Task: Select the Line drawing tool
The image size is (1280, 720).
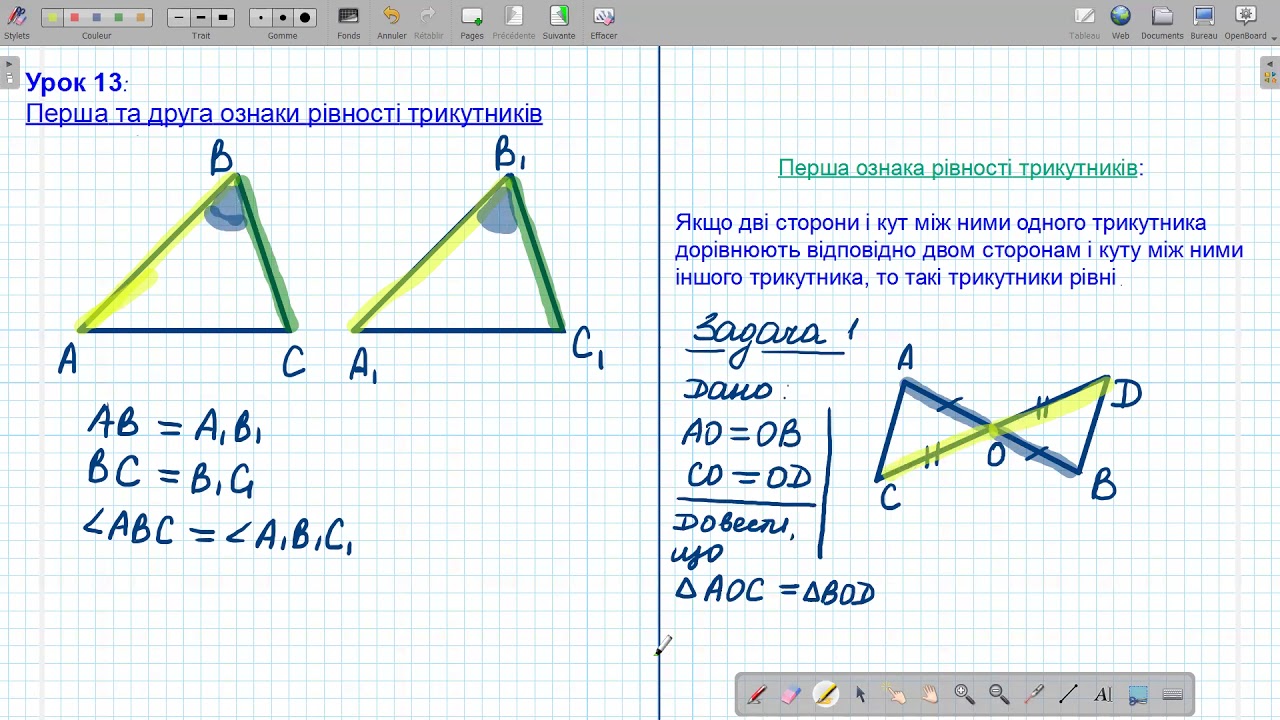Action: [1068, 694]
